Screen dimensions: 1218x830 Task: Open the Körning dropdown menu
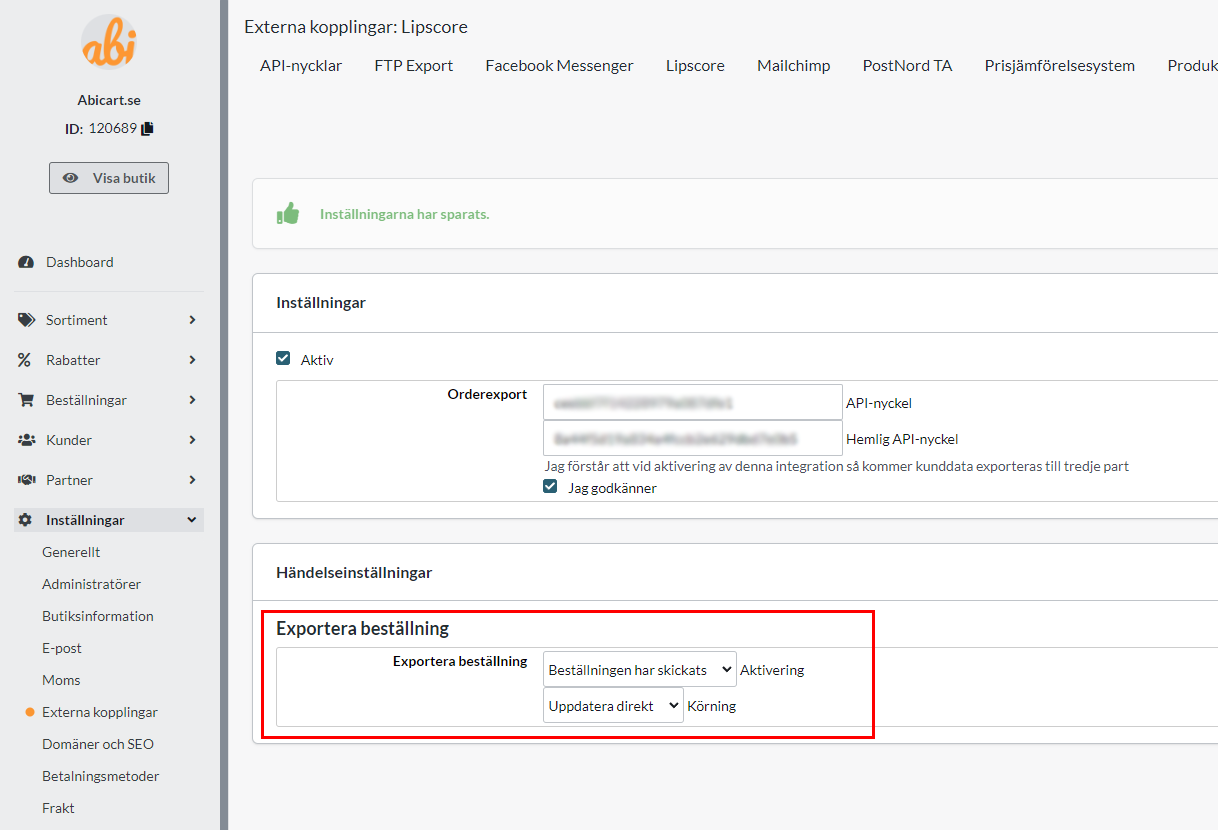(613, 706)
